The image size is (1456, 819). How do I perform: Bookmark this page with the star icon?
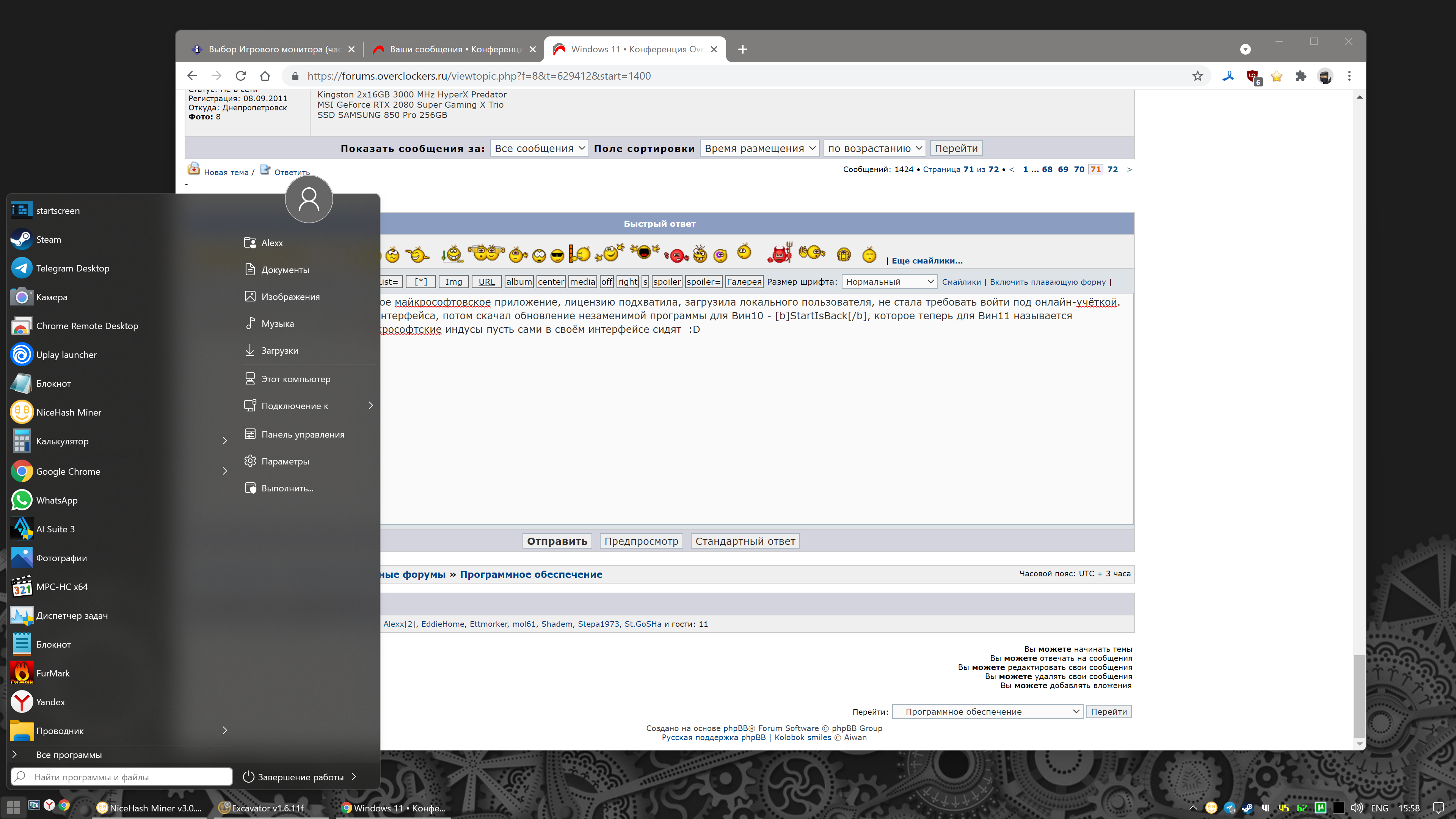click(x=1197, y=76)
